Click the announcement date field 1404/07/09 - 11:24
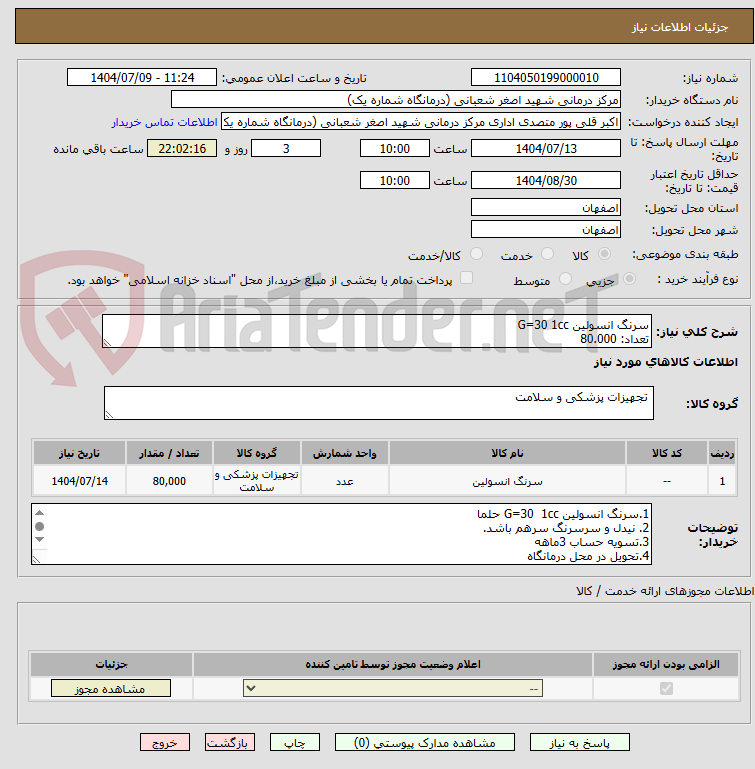Screen dimensions: 755x769 142,77
